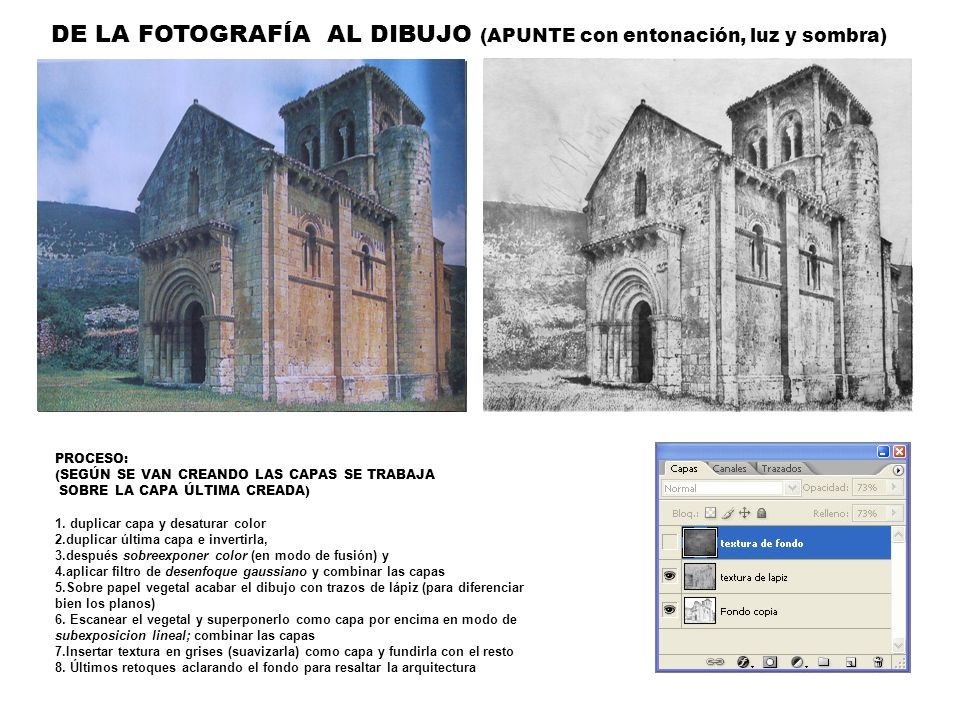Hide the Fondo copia layer
This screenshot has width=960, height=720.
click(x=670, y=610)
